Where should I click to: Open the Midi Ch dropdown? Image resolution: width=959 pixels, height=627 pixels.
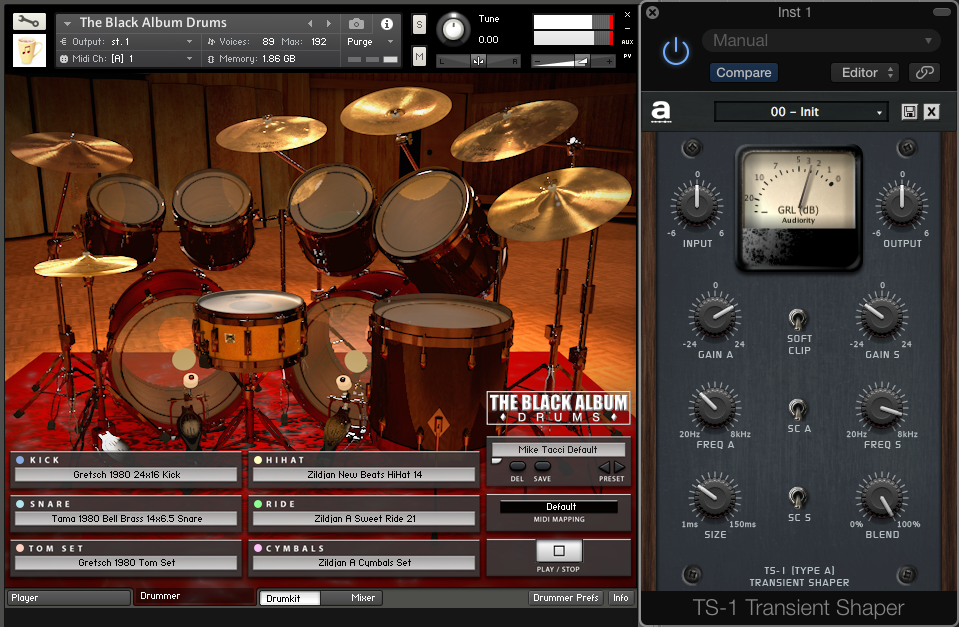[x=126, y=59]
